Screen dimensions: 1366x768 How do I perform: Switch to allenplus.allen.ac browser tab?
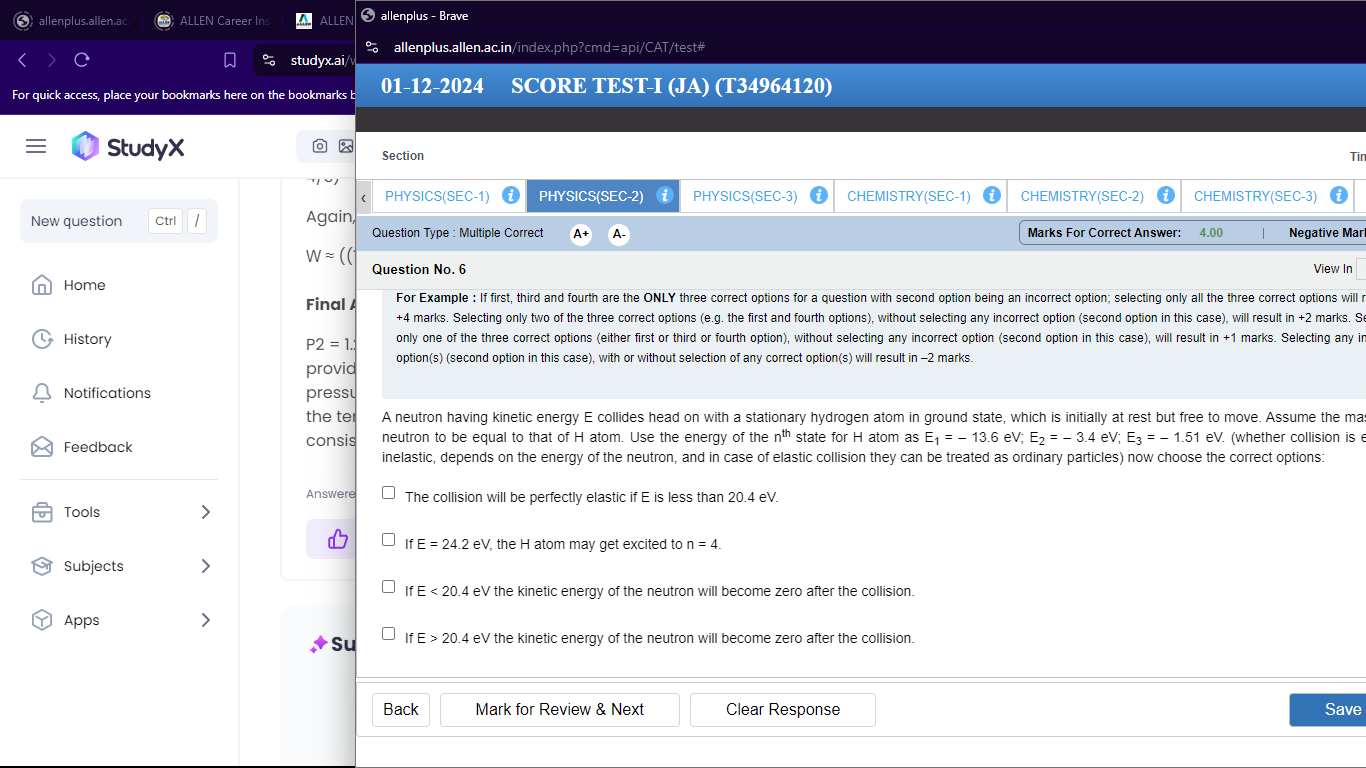pyautogui.click(x=72, y=21)
